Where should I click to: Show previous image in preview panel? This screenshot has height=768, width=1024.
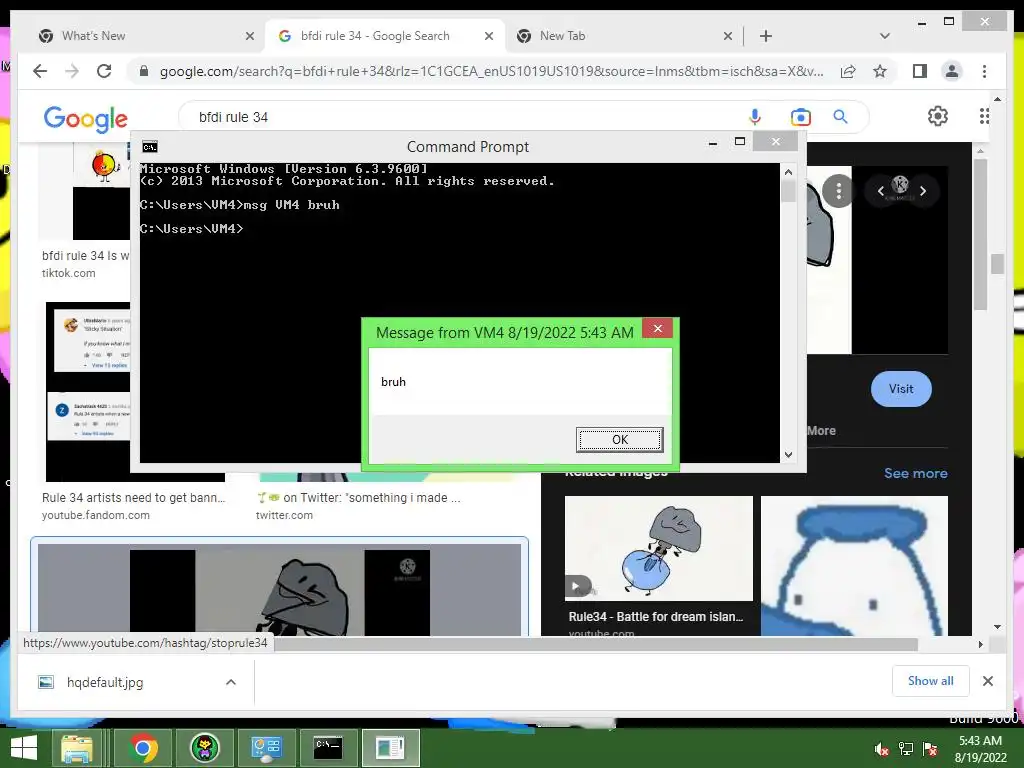tap(880, 191)
